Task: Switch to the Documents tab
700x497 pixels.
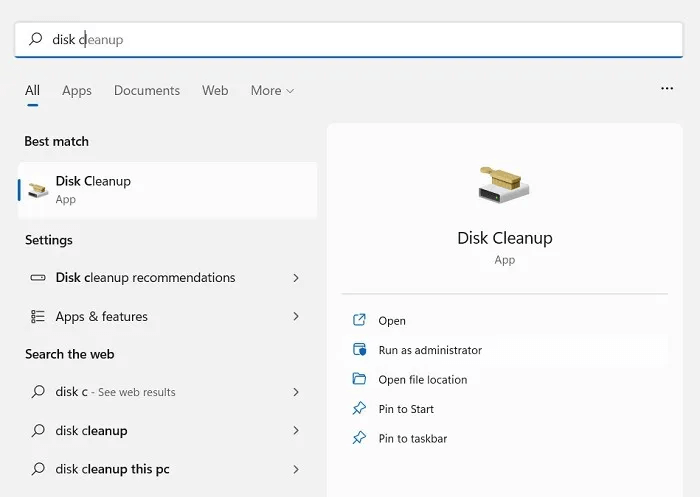Action: (147, 90)
